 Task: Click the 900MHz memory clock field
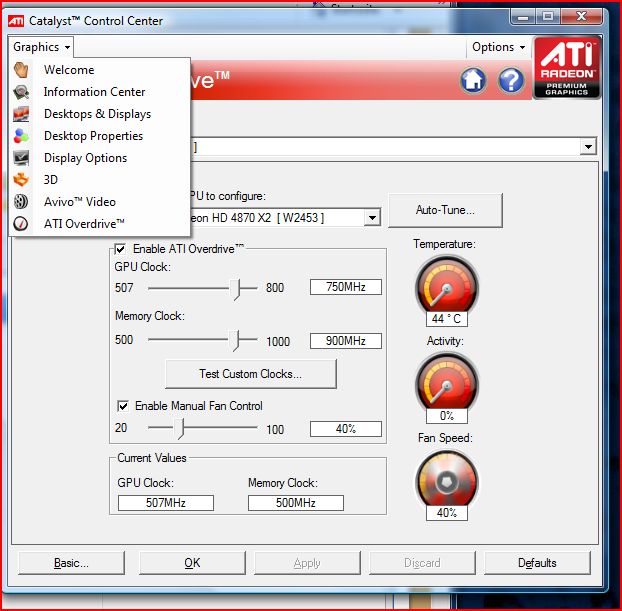click(346, 341)
